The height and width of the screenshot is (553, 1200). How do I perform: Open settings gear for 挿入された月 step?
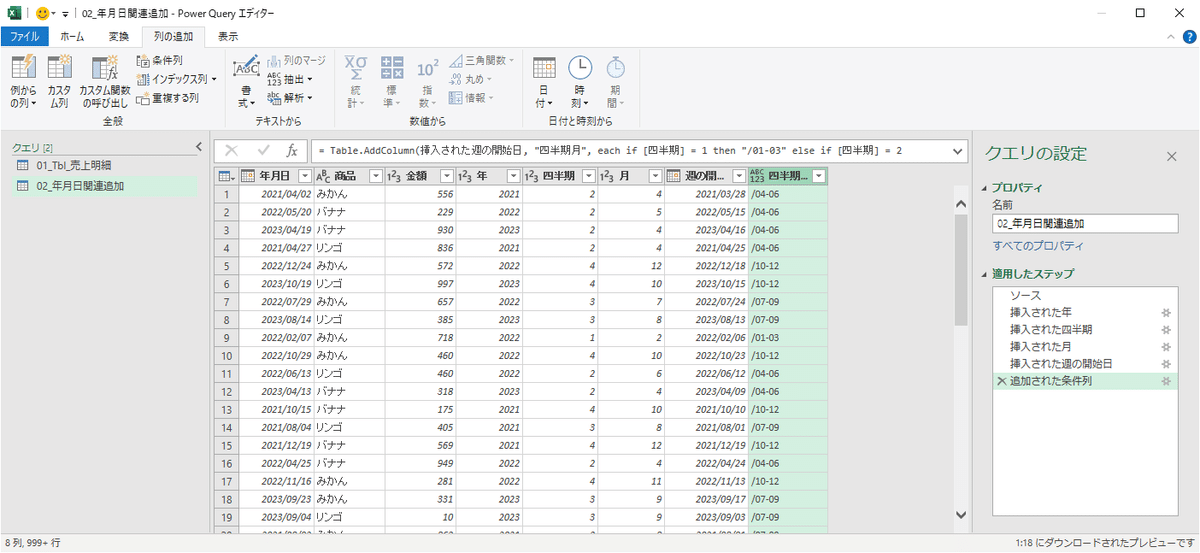coord(1165,347)
